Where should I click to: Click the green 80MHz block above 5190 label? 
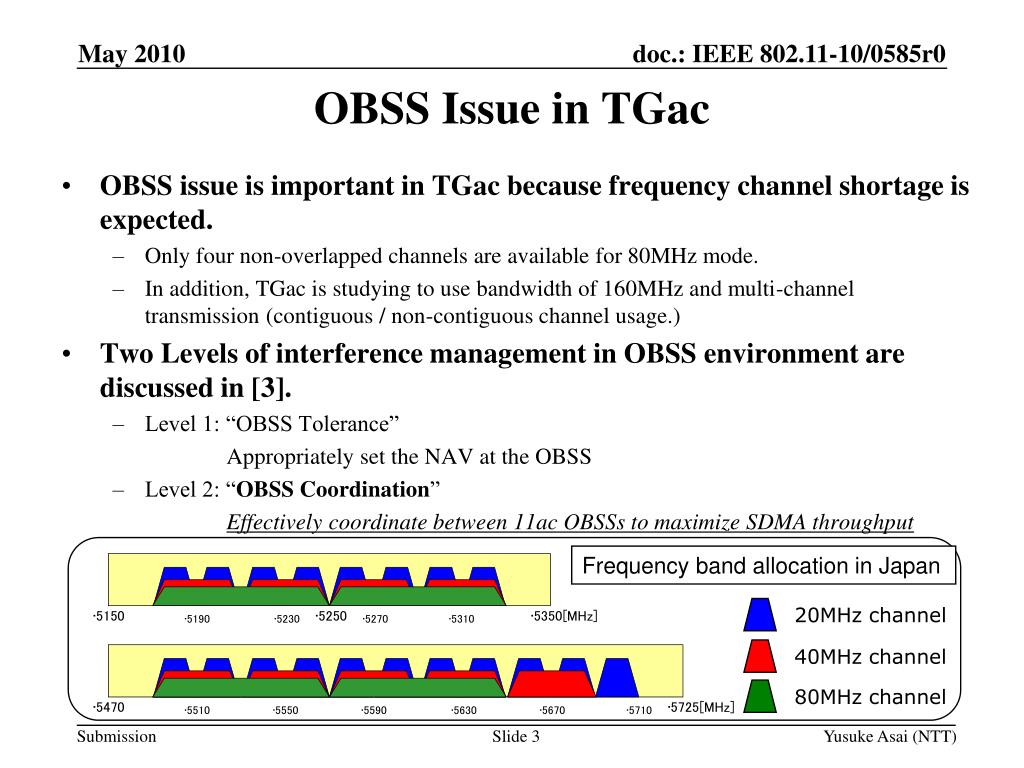click(x=241, y=596)
